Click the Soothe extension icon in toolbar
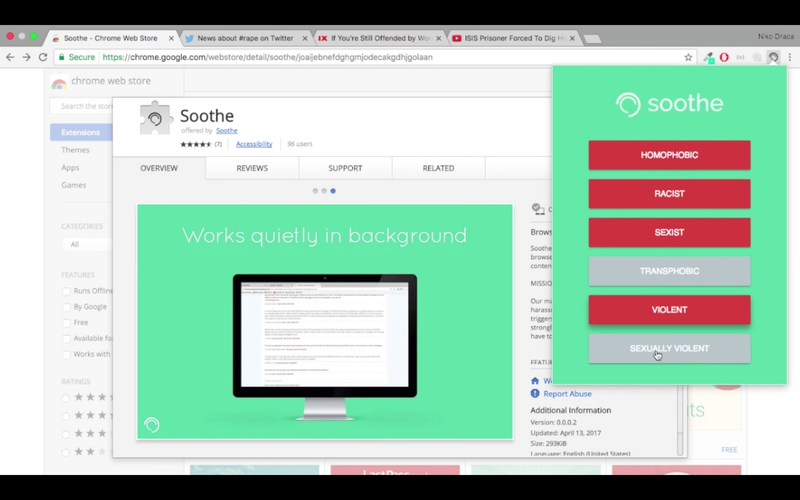The height and width of the screenshot is (500, 800). coord(773,57)
